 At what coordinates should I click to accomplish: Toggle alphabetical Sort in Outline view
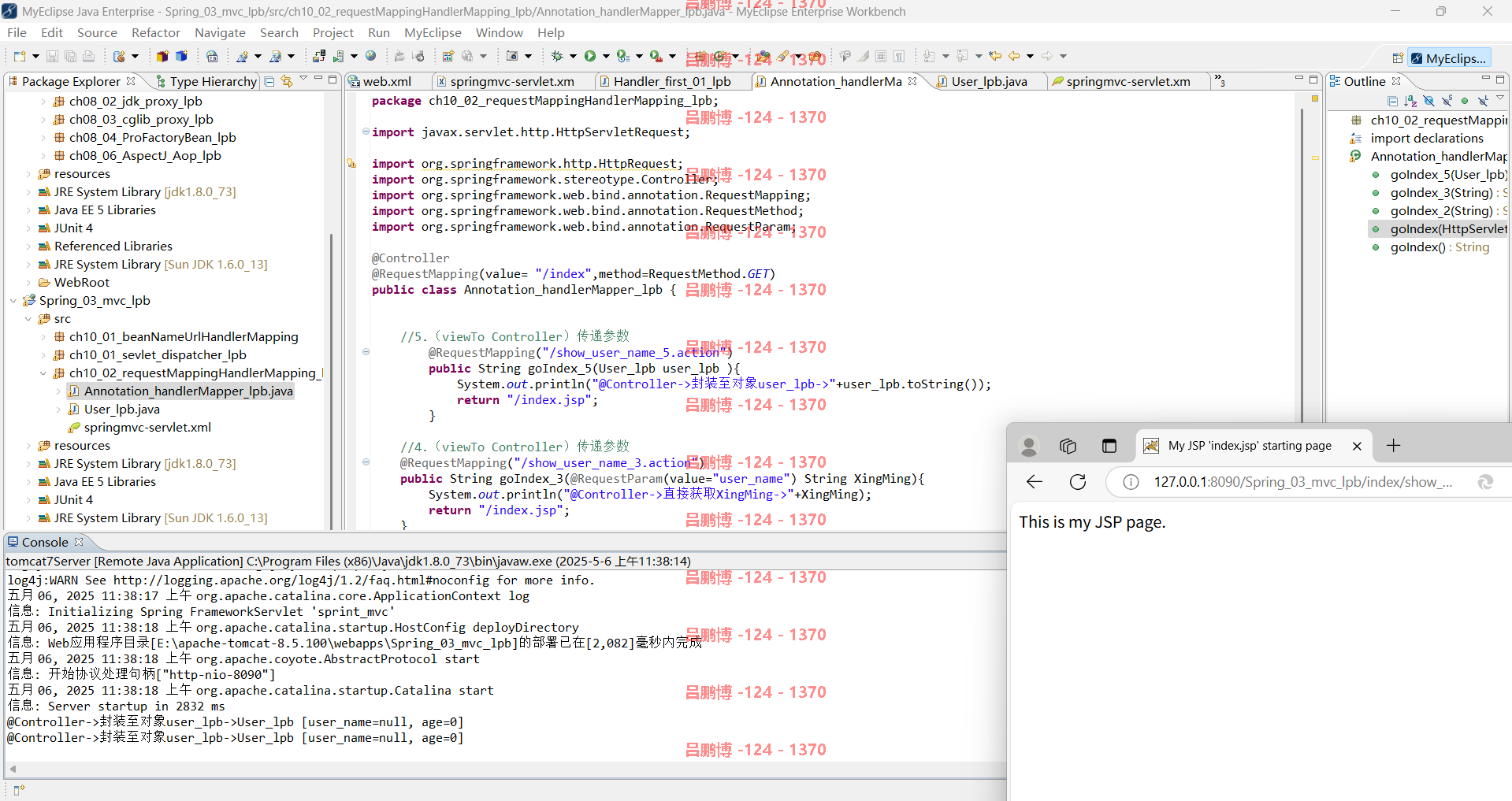click(1411, 101)
